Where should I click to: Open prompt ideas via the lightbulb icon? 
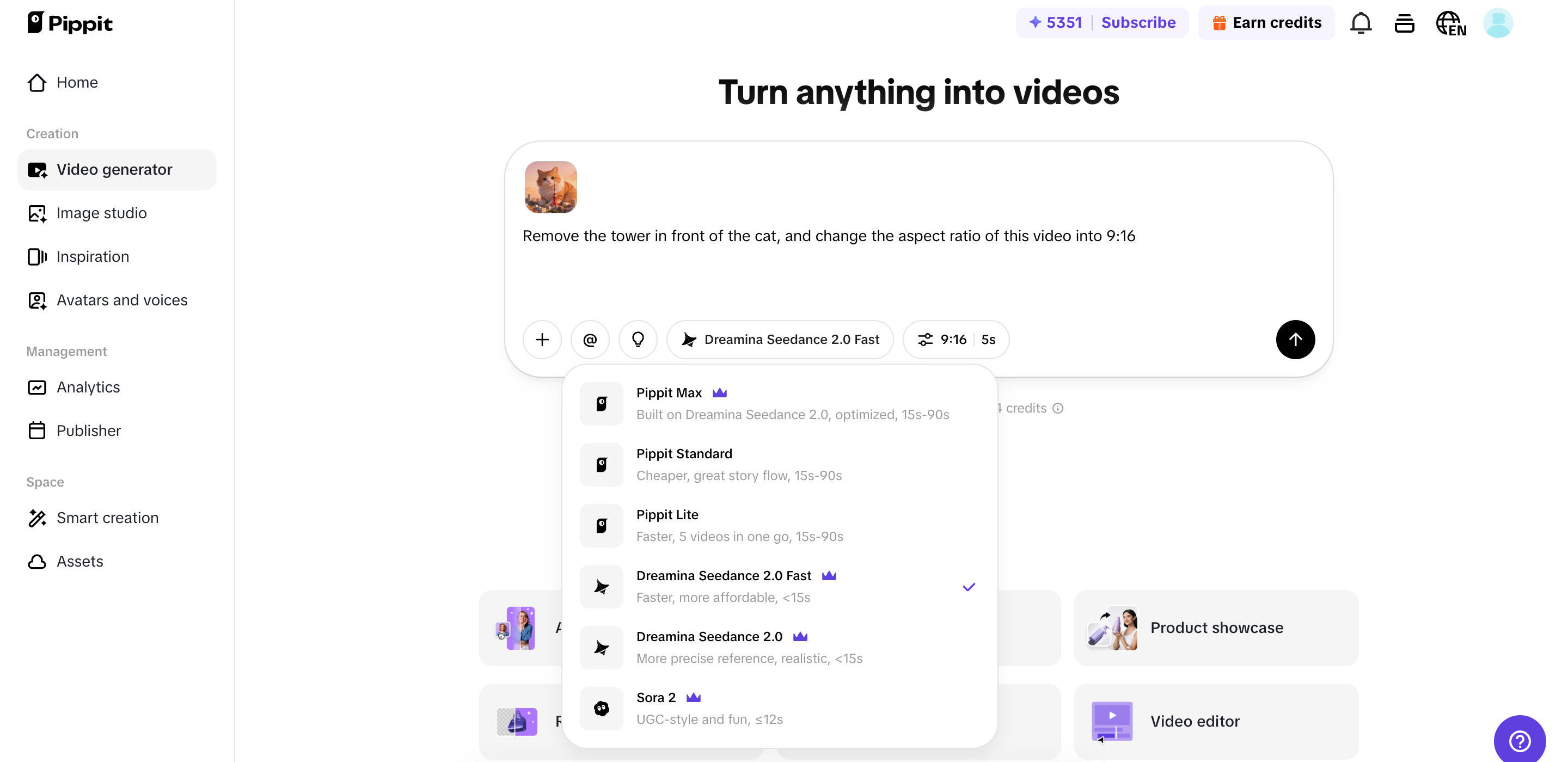(638, 340)
